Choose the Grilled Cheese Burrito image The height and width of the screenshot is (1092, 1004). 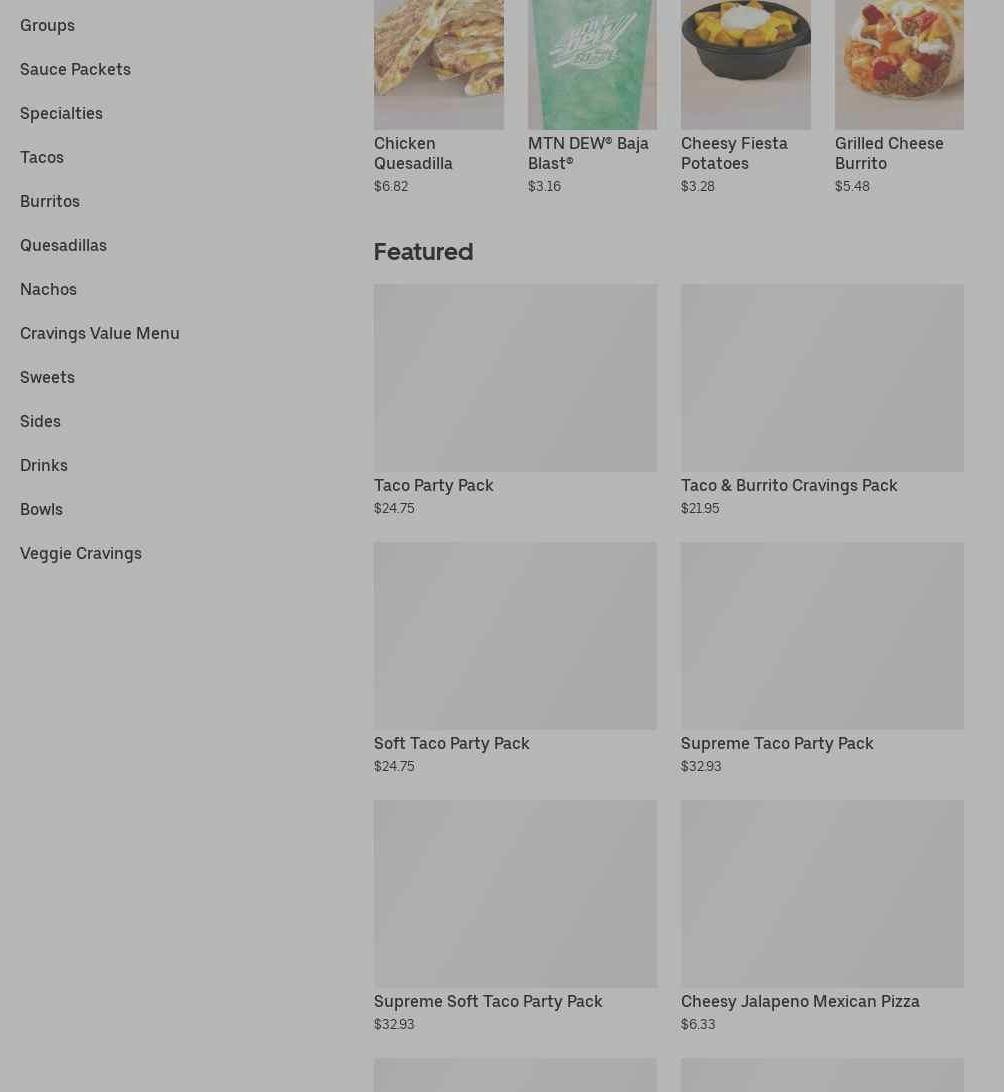[900, 64]
